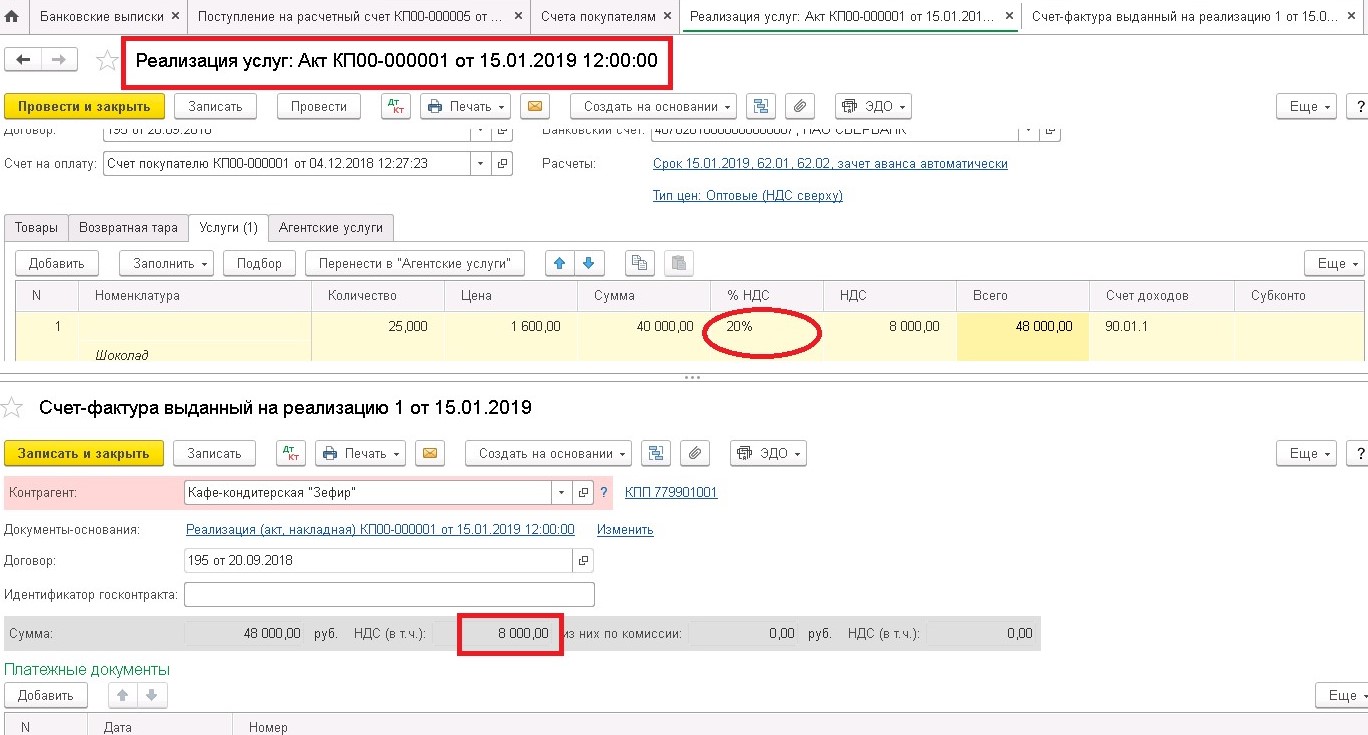
Task: Close the Счета покупателям tab
Action: point(669,17)
